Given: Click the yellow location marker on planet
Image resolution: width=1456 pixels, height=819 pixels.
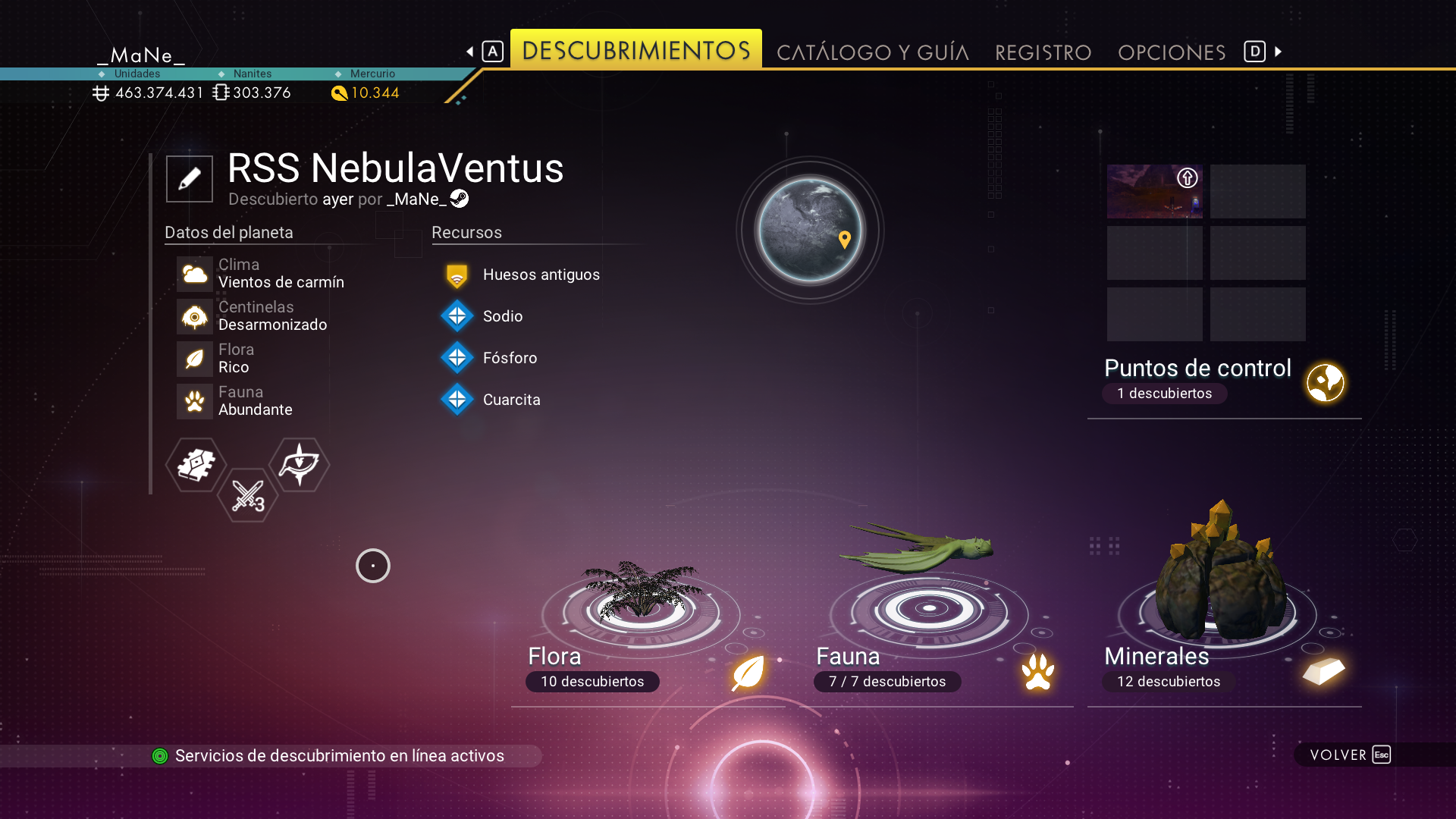Looking at the screenshot, I should (845, 240).
